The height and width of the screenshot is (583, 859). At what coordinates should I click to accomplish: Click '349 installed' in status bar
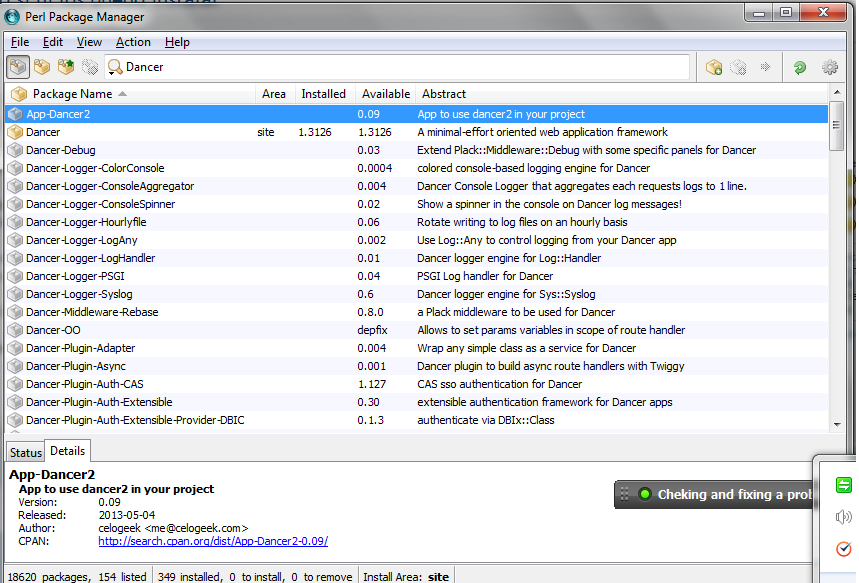[189, 577]
